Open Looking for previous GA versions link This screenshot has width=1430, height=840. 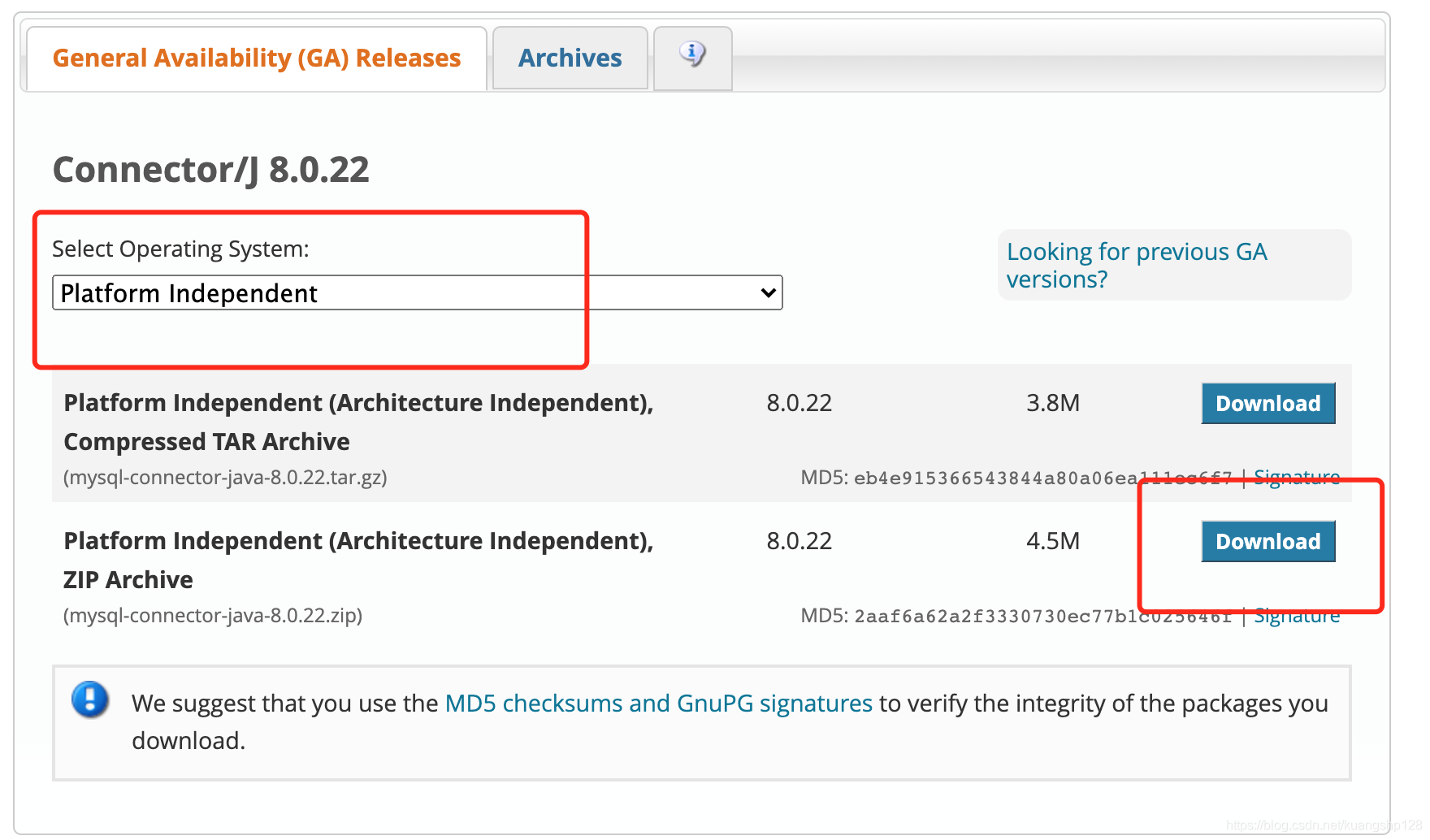[1136, 265]
